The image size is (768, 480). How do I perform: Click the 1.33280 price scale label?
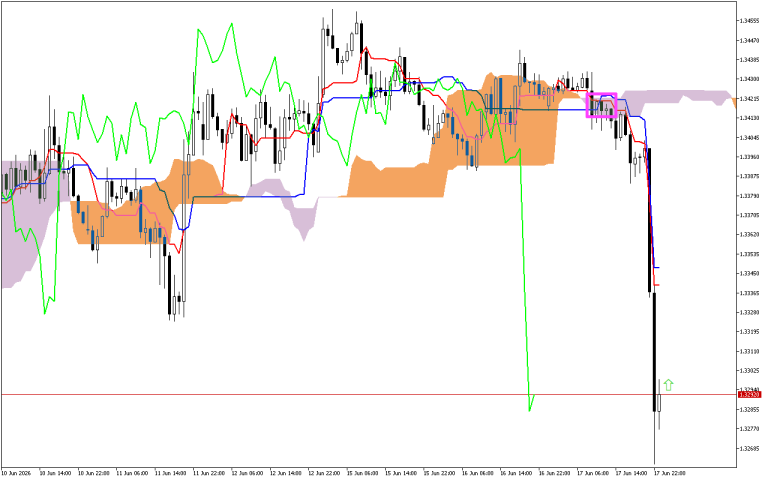(750, 312)
